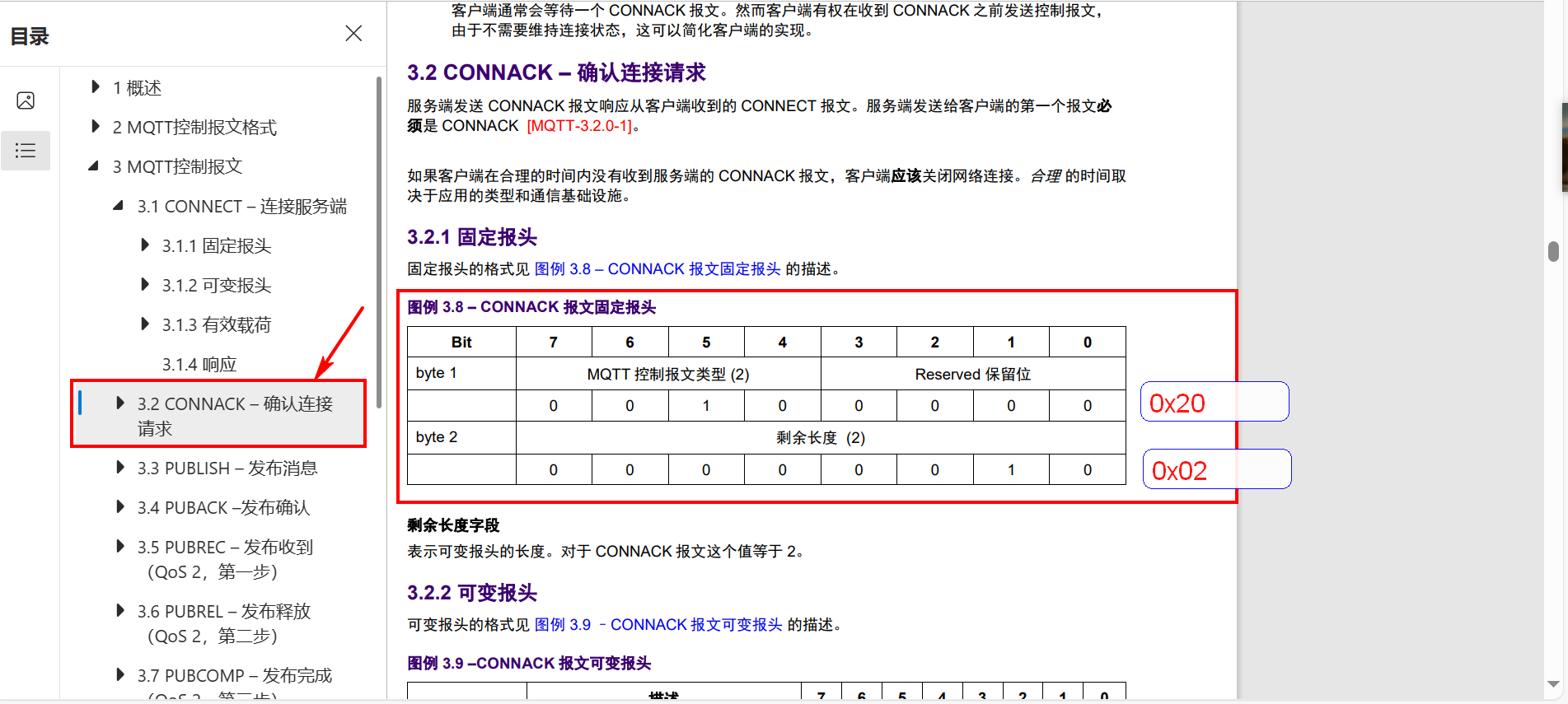Expand the '3.1.1 固定报头' entry

pos(145,245)
